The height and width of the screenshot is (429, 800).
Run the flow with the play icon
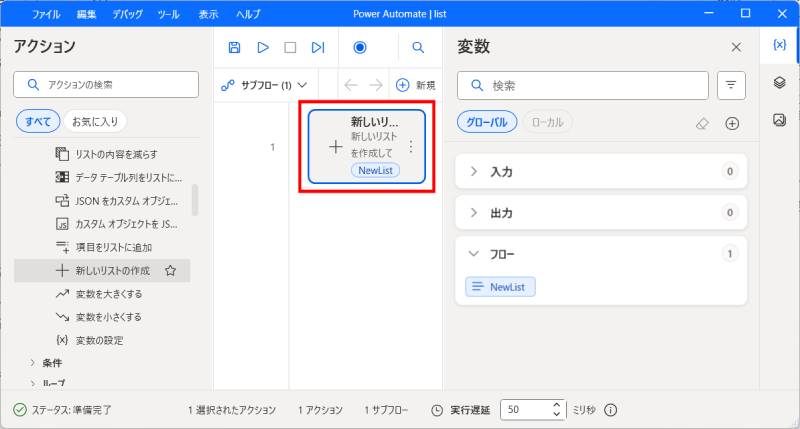pyautogui.click(x=263, y=47)
